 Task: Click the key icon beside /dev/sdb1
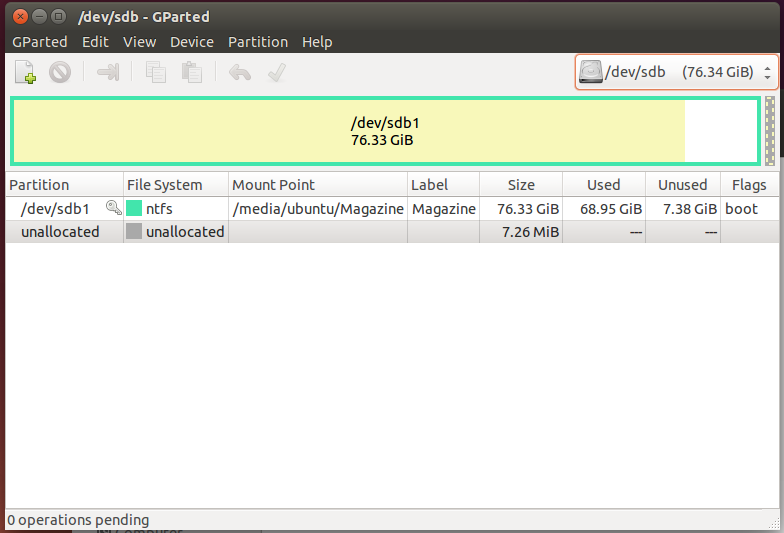pos(114,208)
